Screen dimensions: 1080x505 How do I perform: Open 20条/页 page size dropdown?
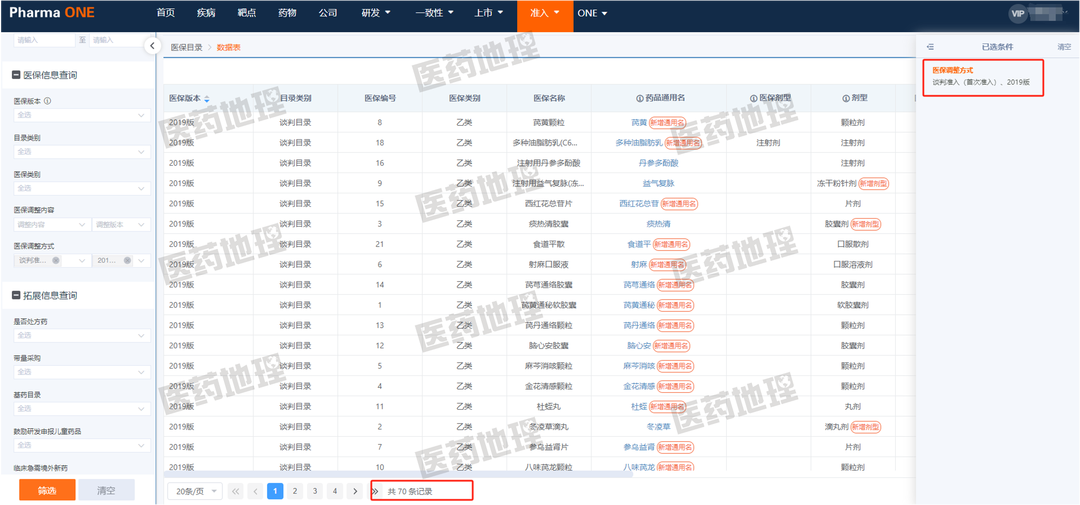(196, 491)
